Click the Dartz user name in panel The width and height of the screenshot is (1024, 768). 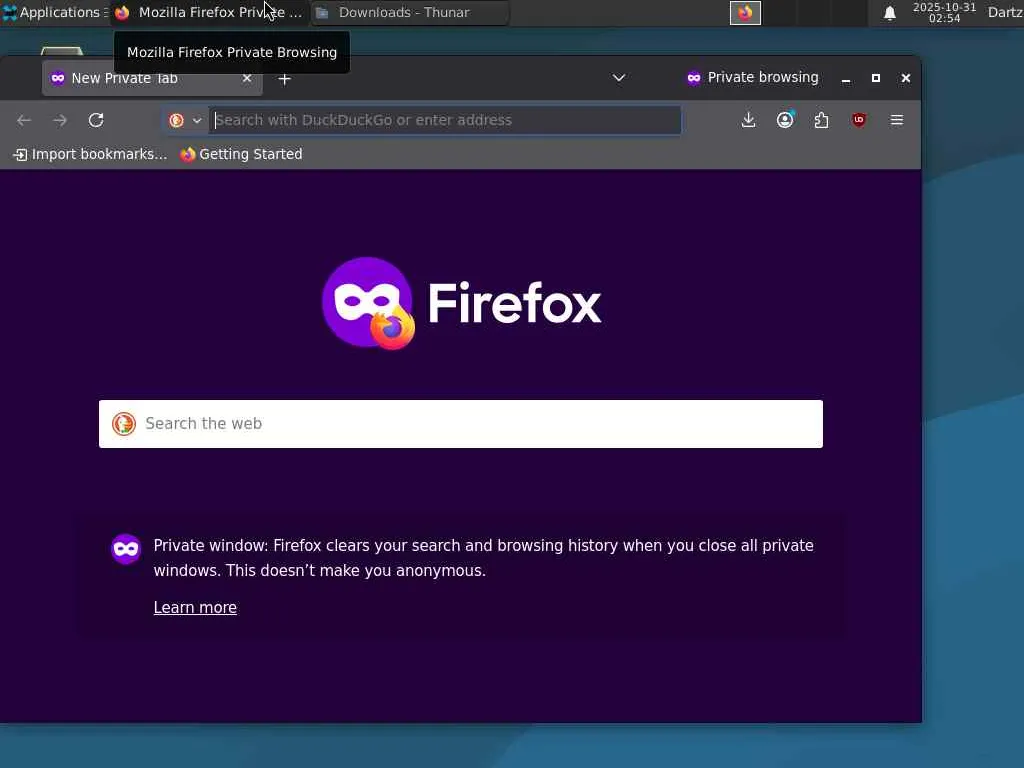tap(1005, 12)
